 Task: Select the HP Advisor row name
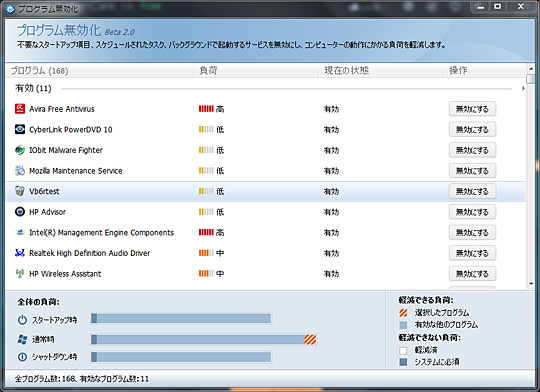pos(47,212)
